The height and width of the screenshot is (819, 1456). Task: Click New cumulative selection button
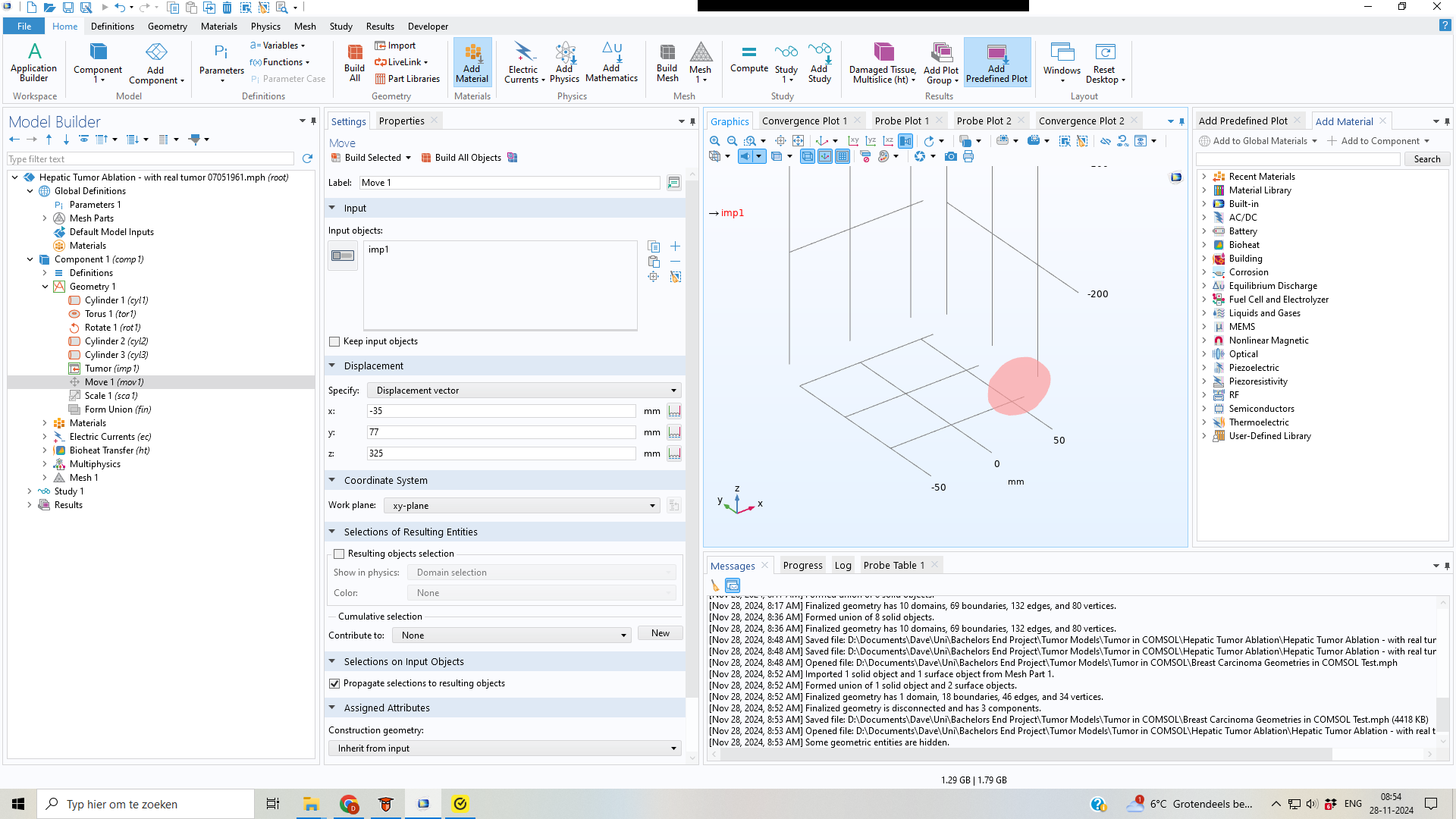(660, 634)
